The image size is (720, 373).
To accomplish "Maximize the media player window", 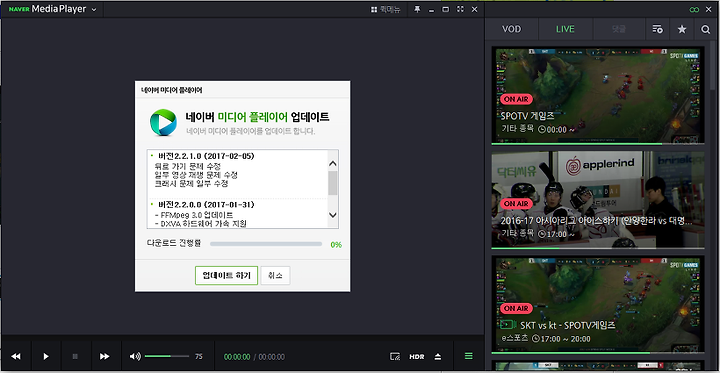I will [445, 9].
